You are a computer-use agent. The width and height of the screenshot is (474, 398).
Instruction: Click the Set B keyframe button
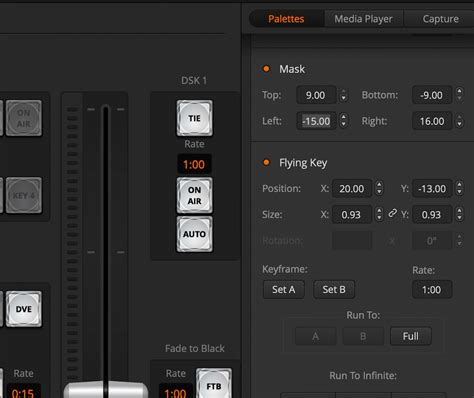[x=334, y=289]
